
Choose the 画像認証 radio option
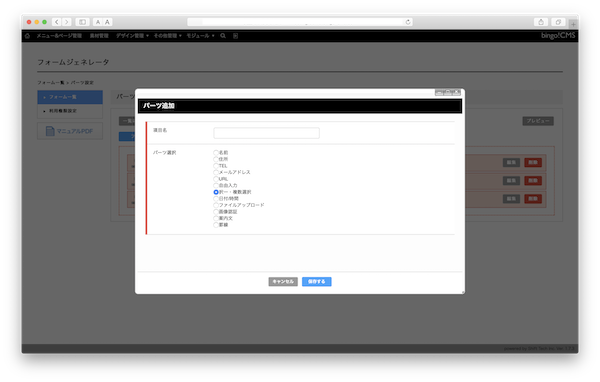[216, 212]
